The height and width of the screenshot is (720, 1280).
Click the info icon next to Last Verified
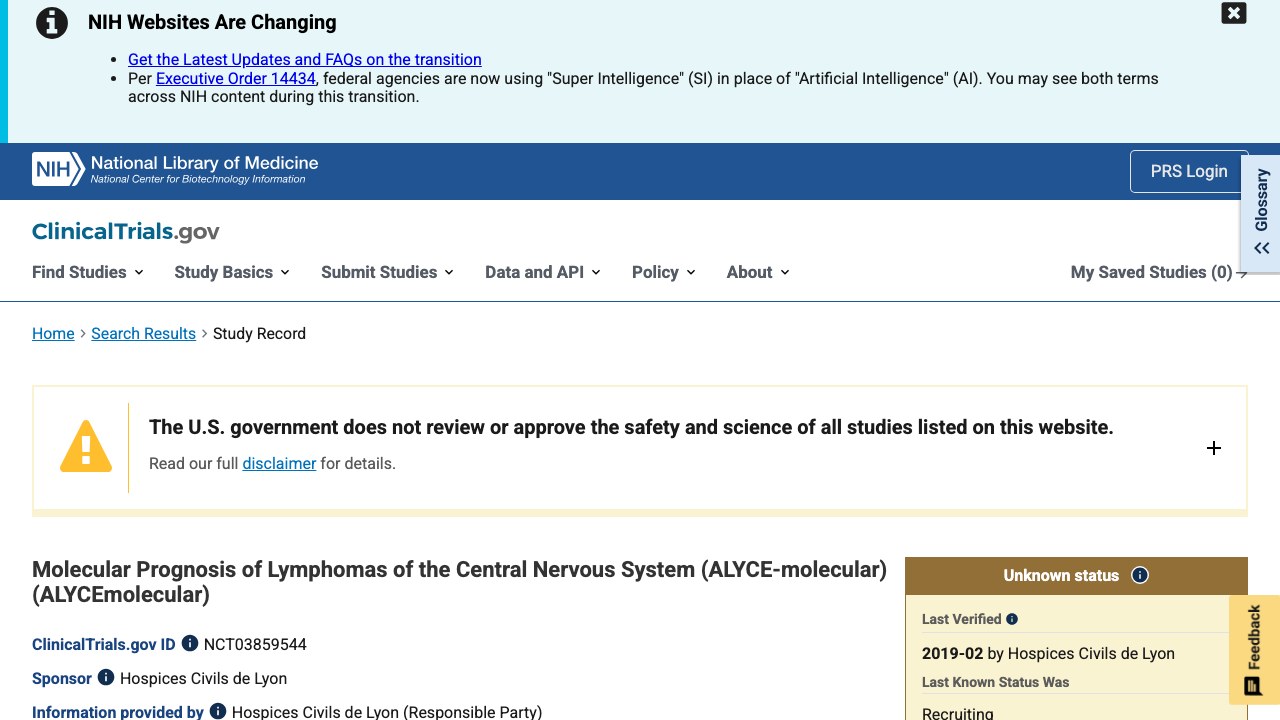[x=1012, y=619]
